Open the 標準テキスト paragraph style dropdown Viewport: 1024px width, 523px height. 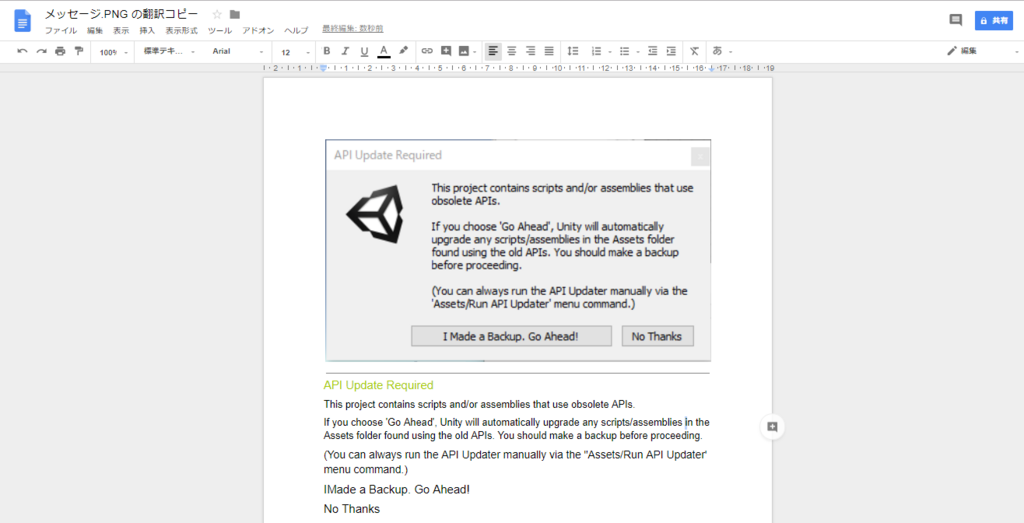(169, 51)
